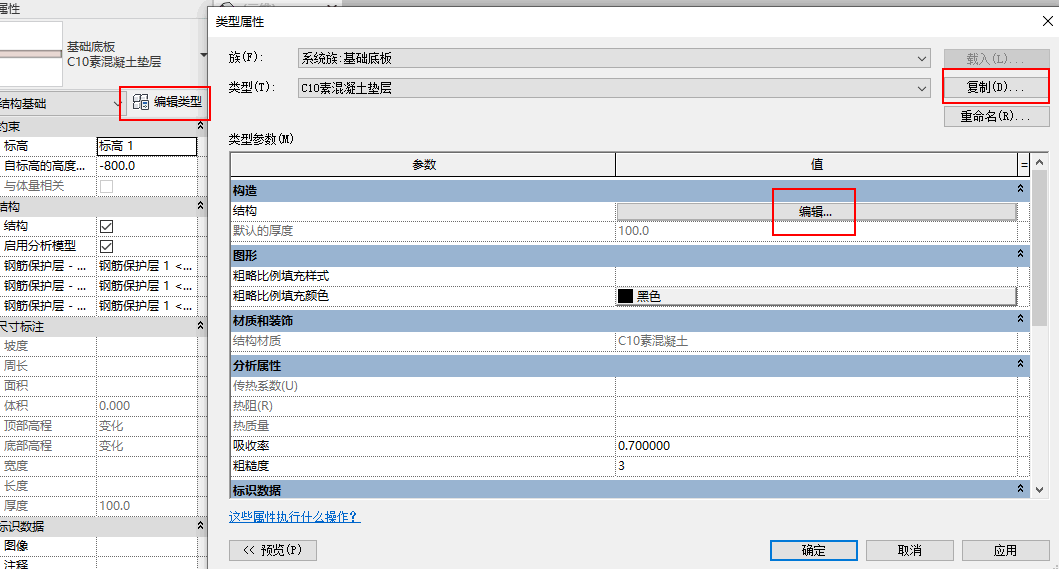Click the 值 column header
The height and width of the screenshot is (569, 1059).
816,164
